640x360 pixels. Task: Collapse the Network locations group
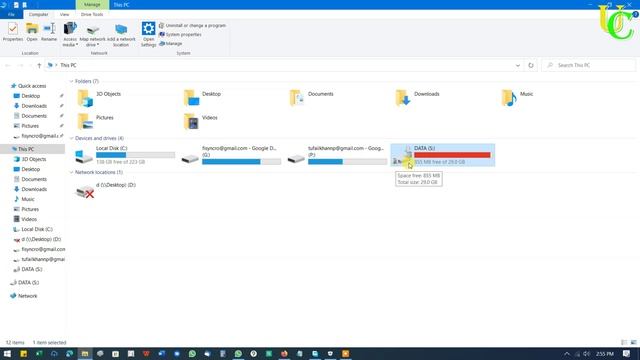tap(71, 172)
